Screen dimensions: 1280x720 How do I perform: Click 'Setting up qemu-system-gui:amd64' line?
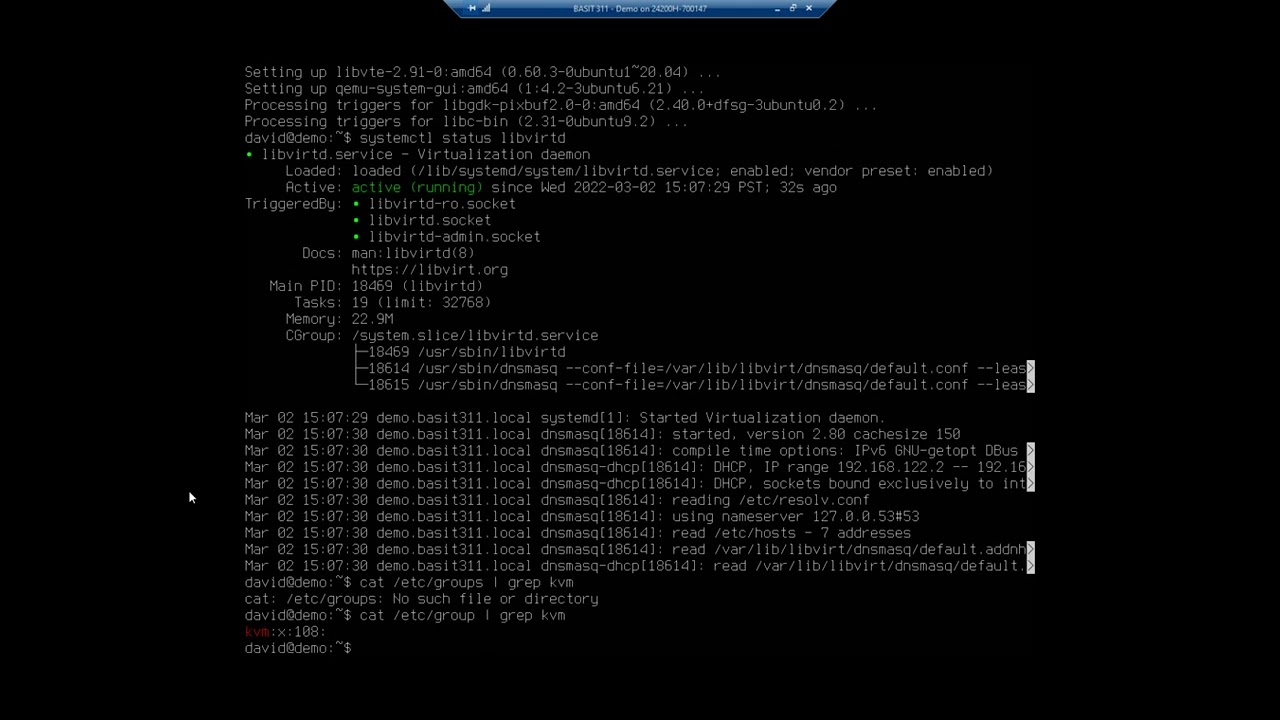(x=475, y=89)
